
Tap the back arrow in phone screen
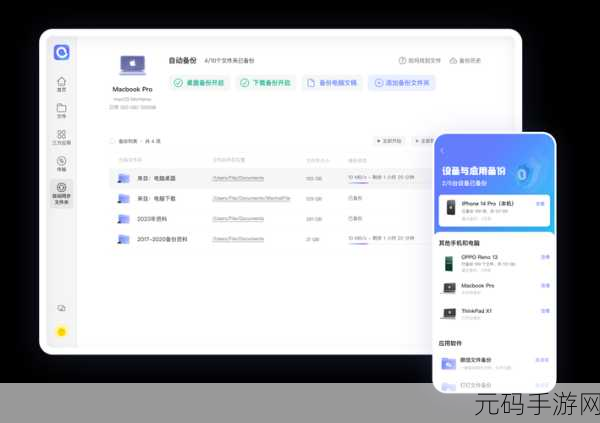click(442, 150)
